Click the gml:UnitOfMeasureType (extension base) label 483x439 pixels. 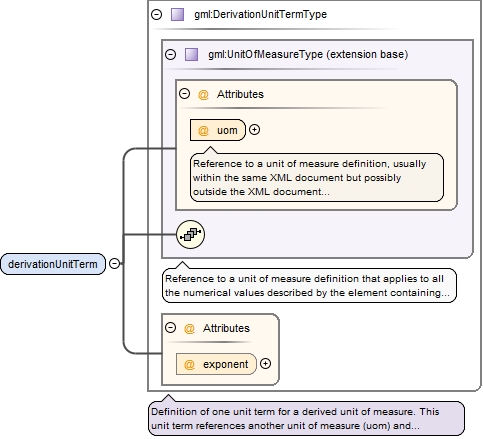click(308, 54)
